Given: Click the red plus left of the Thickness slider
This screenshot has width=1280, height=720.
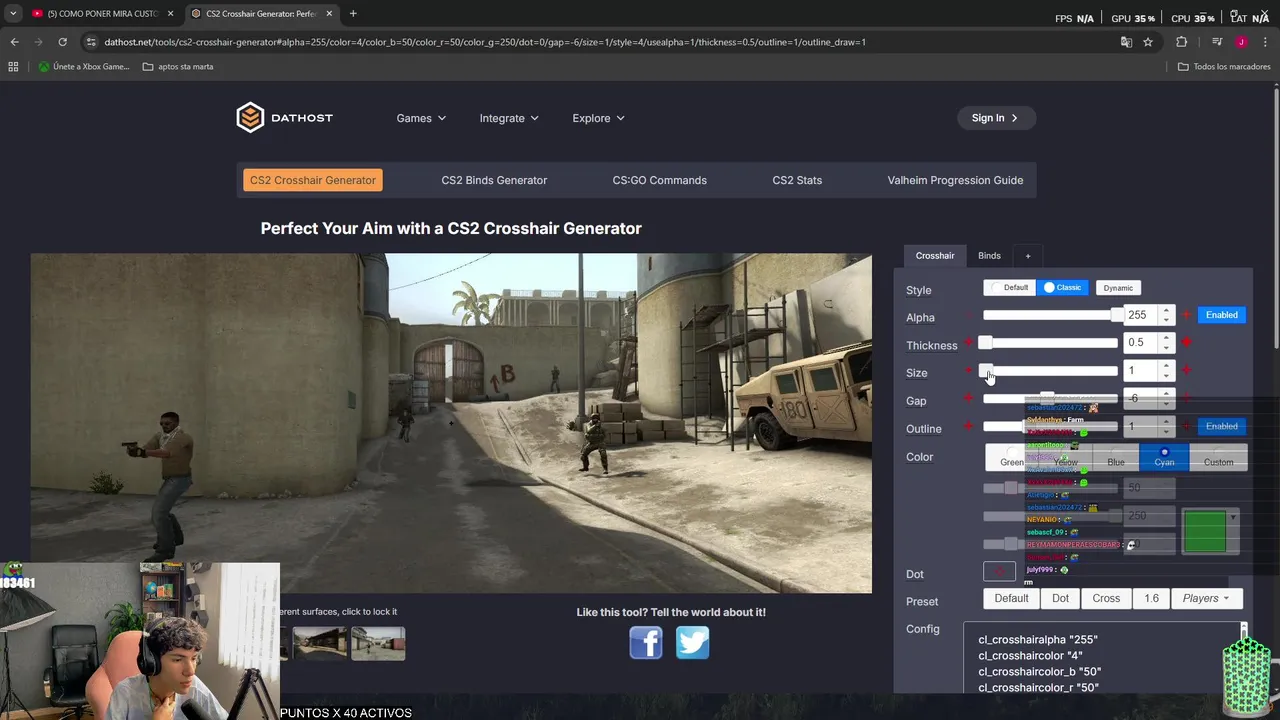Looking at the screenshot, I should [968, 343].
